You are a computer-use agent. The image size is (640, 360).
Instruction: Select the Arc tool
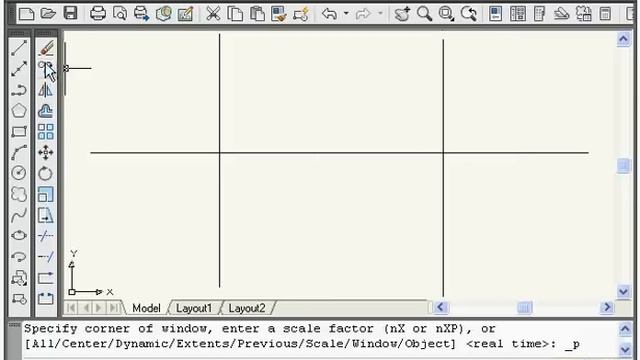tap(19, 152)
